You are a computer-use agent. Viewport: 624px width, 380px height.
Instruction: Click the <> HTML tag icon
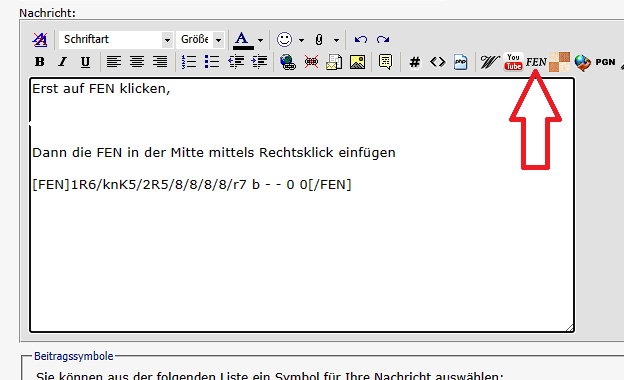point(438,62)
